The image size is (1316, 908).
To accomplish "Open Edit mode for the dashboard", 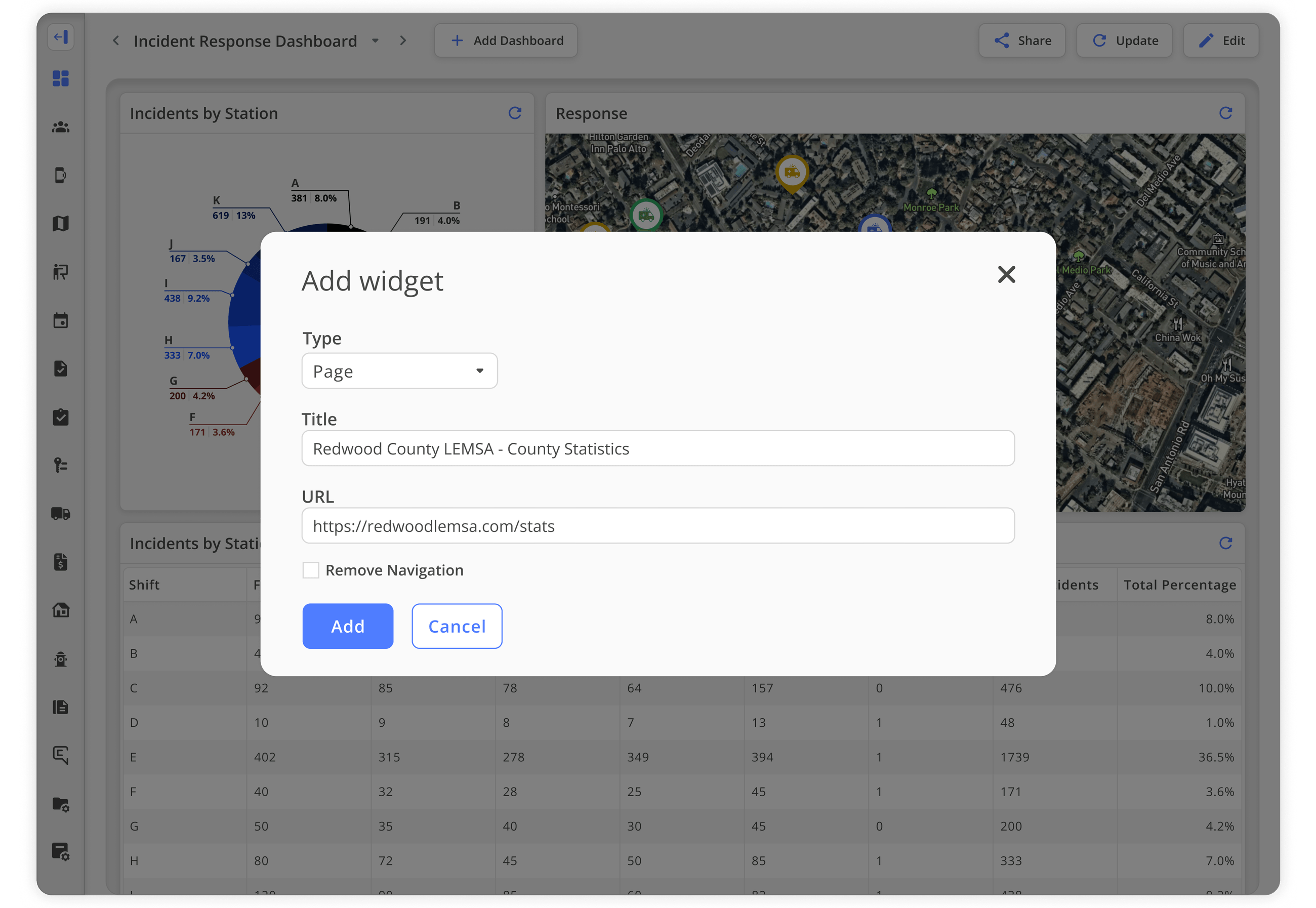I will coord(1221,40).
